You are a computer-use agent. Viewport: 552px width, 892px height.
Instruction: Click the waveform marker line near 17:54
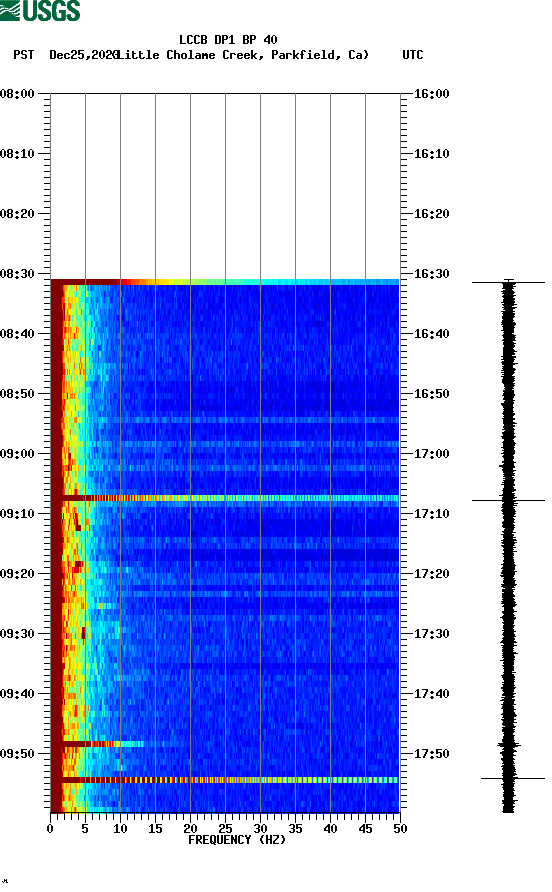click(x=513, y=778)
